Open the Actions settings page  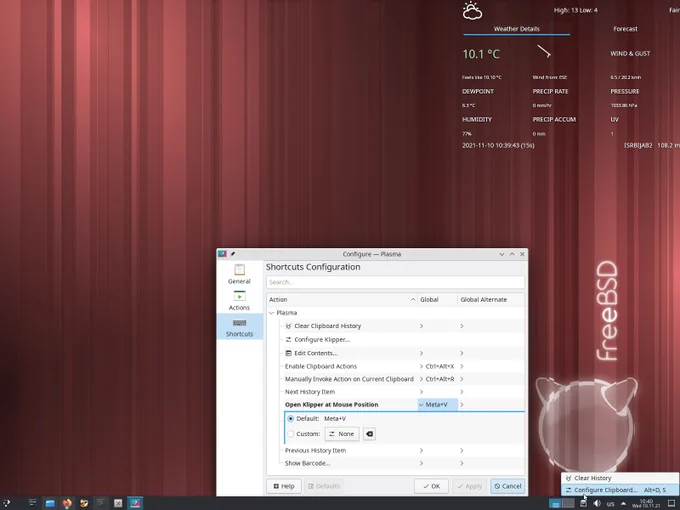point(239,301)
